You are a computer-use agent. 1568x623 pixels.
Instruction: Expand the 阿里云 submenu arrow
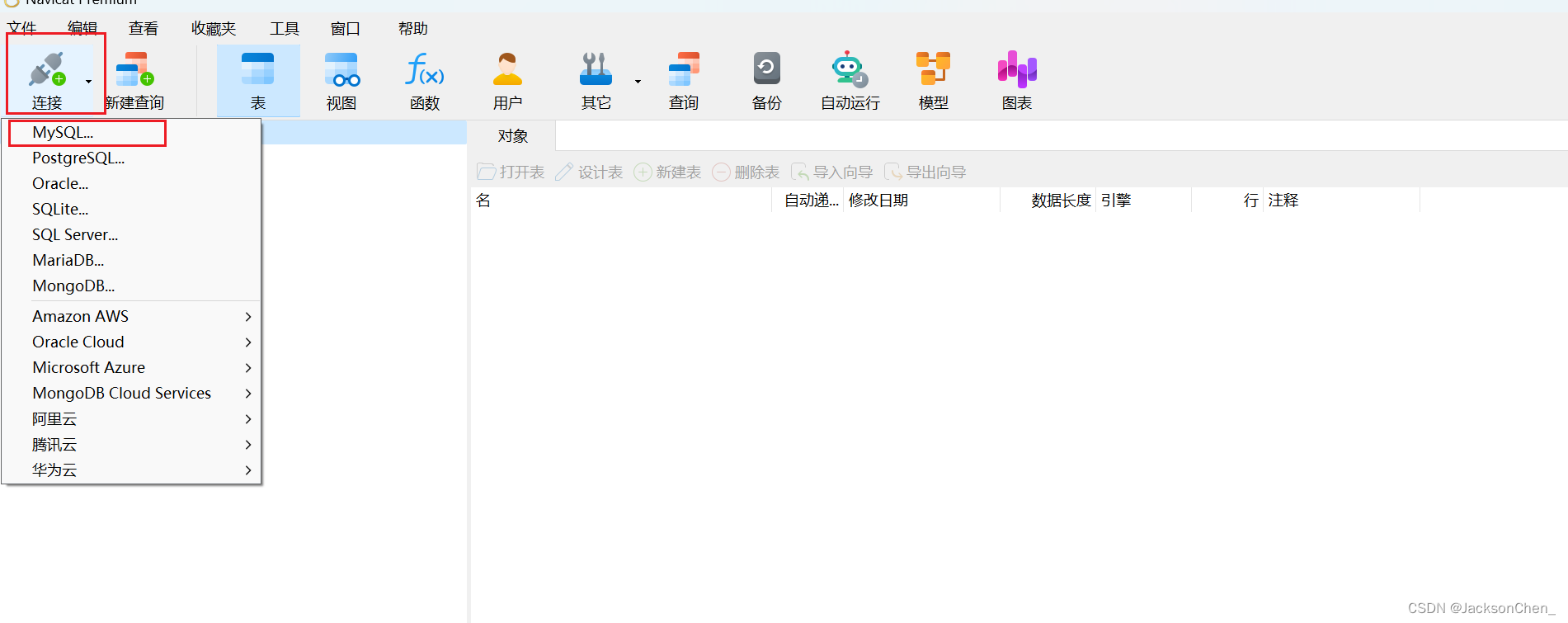(248, 419)
